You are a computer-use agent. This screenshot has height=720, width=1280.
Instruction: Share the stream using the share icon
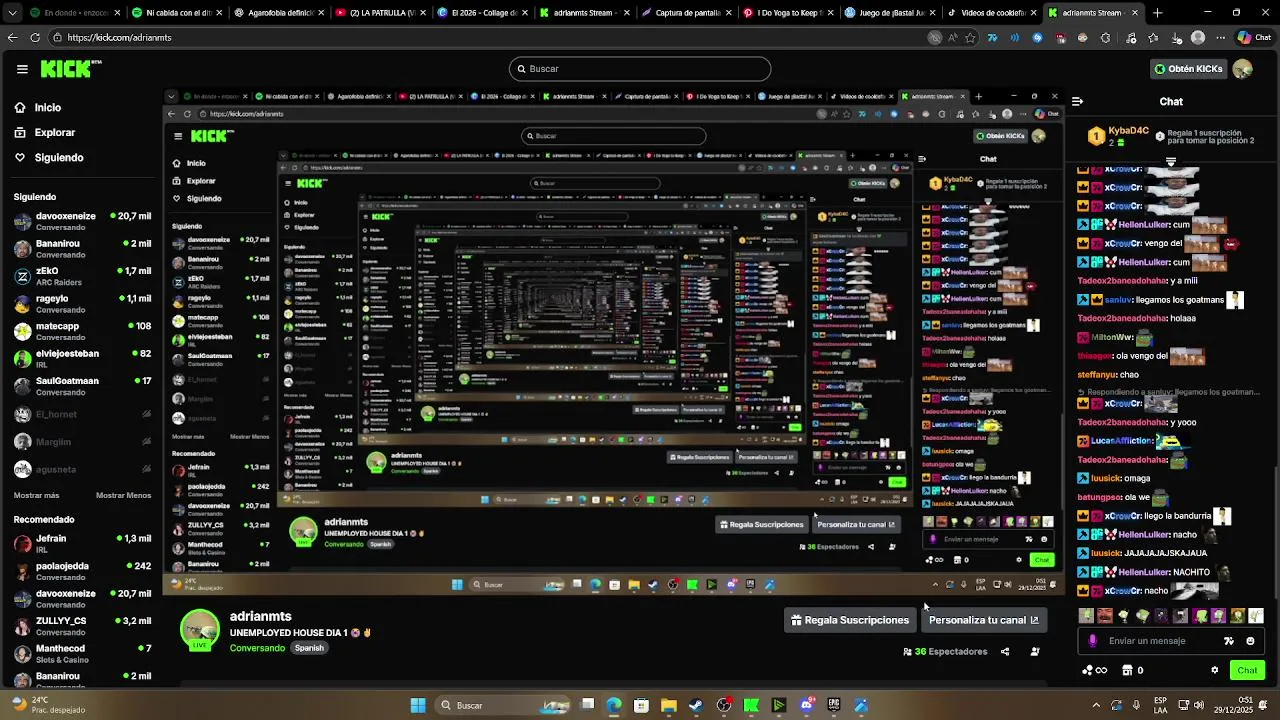point(1005,652)
